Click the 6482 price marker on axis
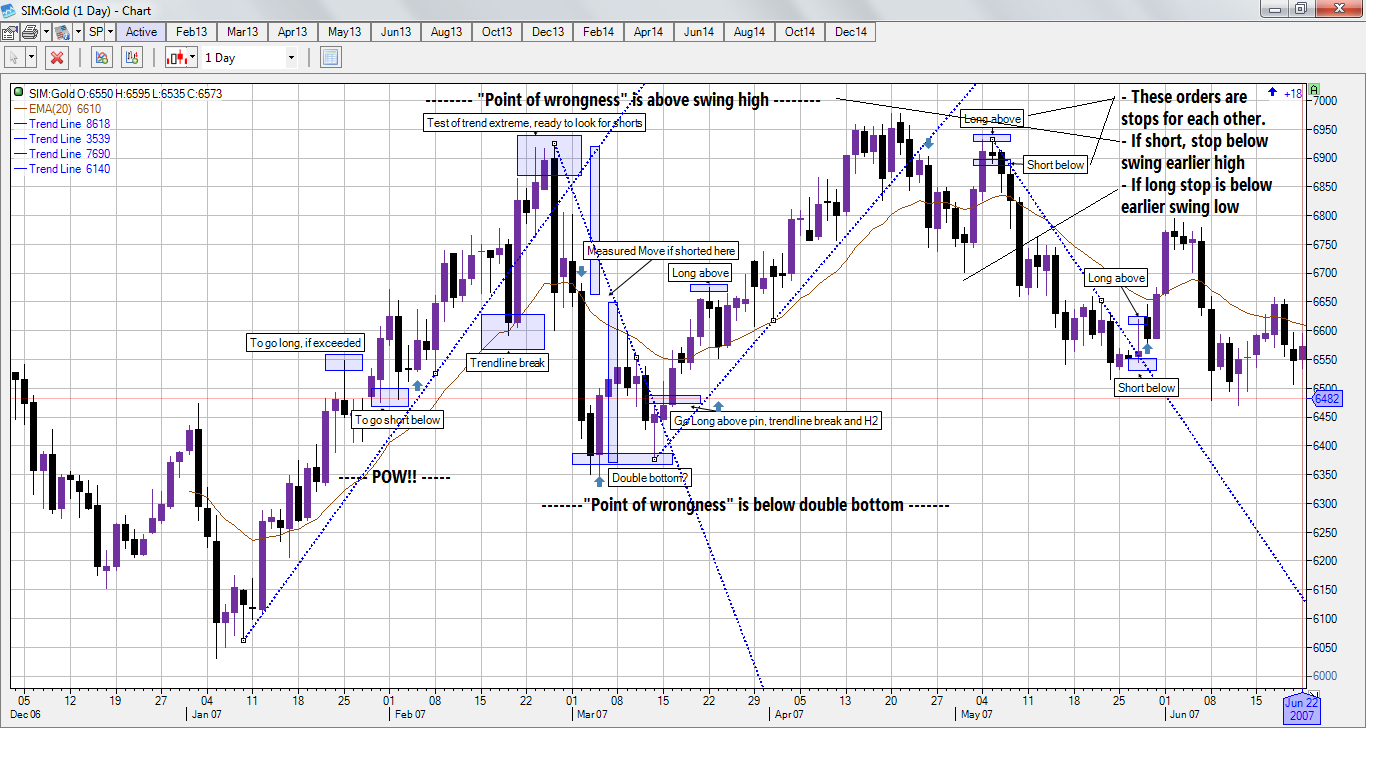This screenshot has height=760, width=1376. 1329,398
